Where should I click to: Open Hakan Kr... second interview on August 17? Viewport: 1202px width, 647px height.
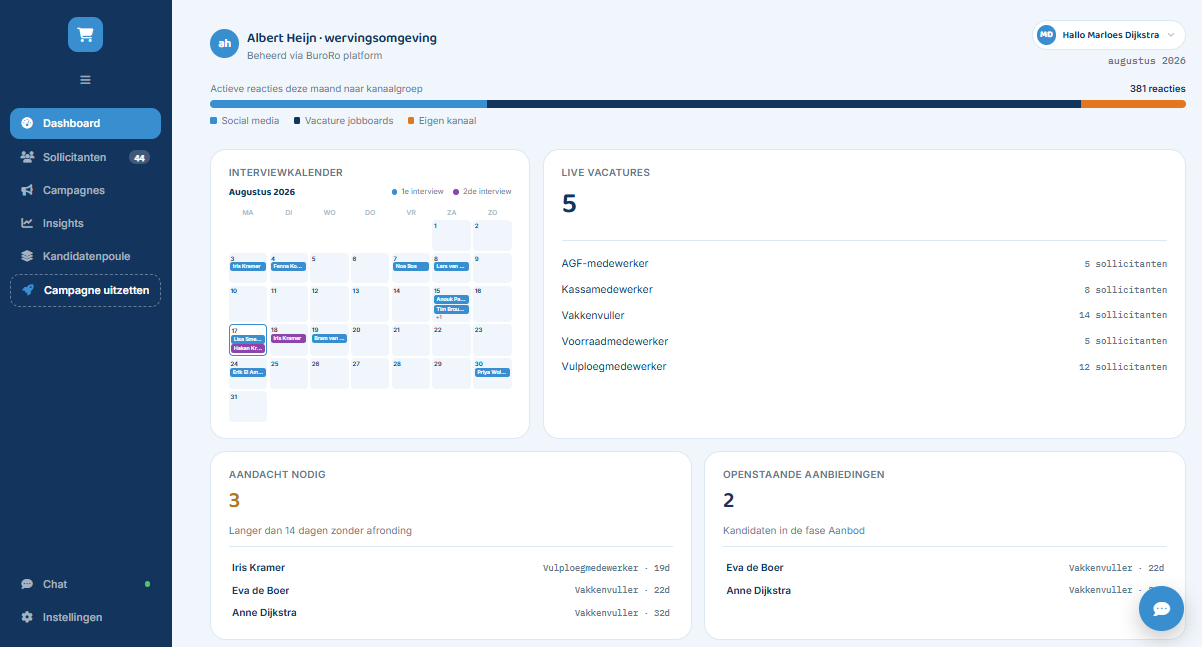248,348
